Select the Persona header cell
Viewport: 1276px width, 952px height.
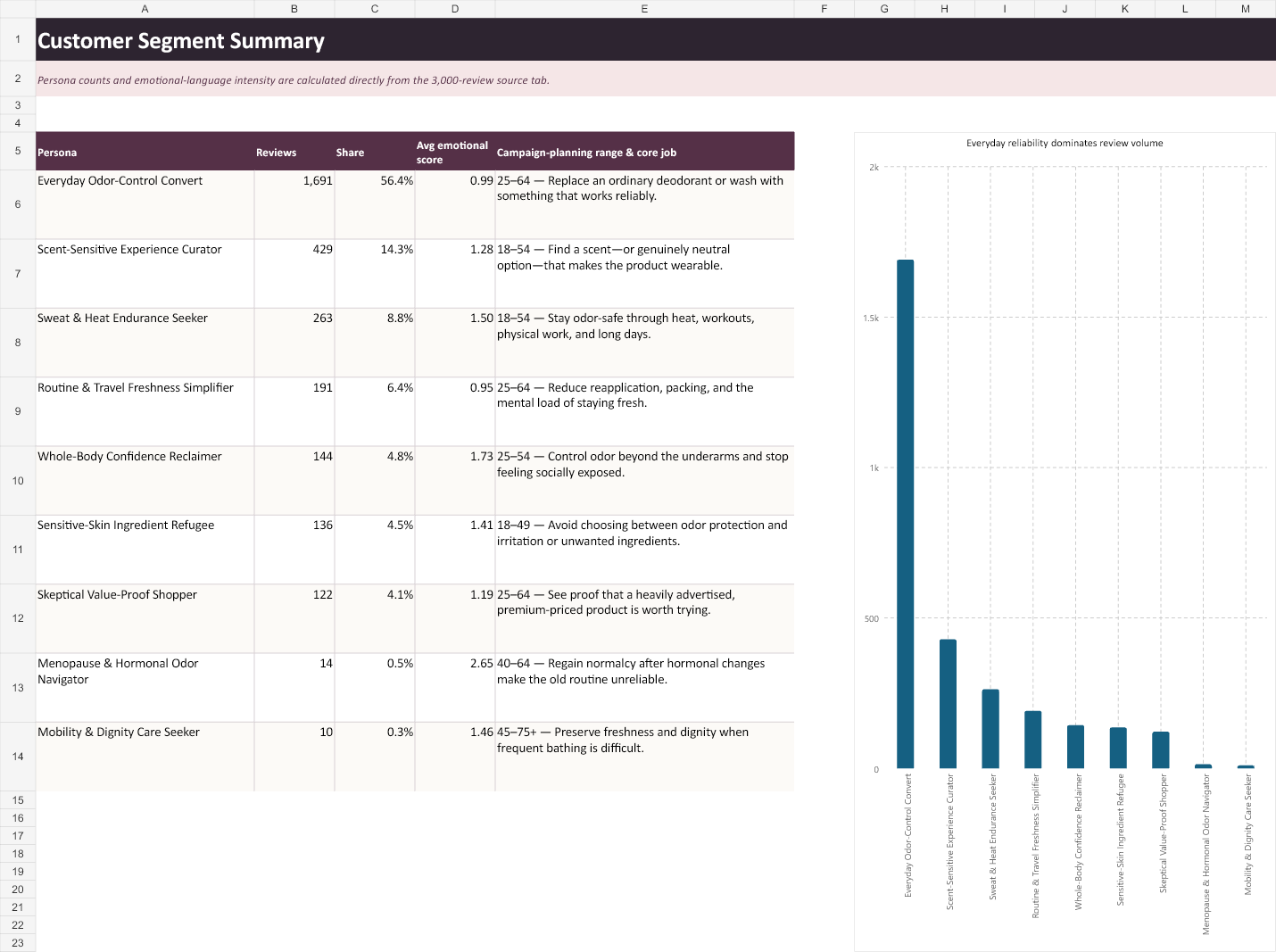click(x=145, y=152)
